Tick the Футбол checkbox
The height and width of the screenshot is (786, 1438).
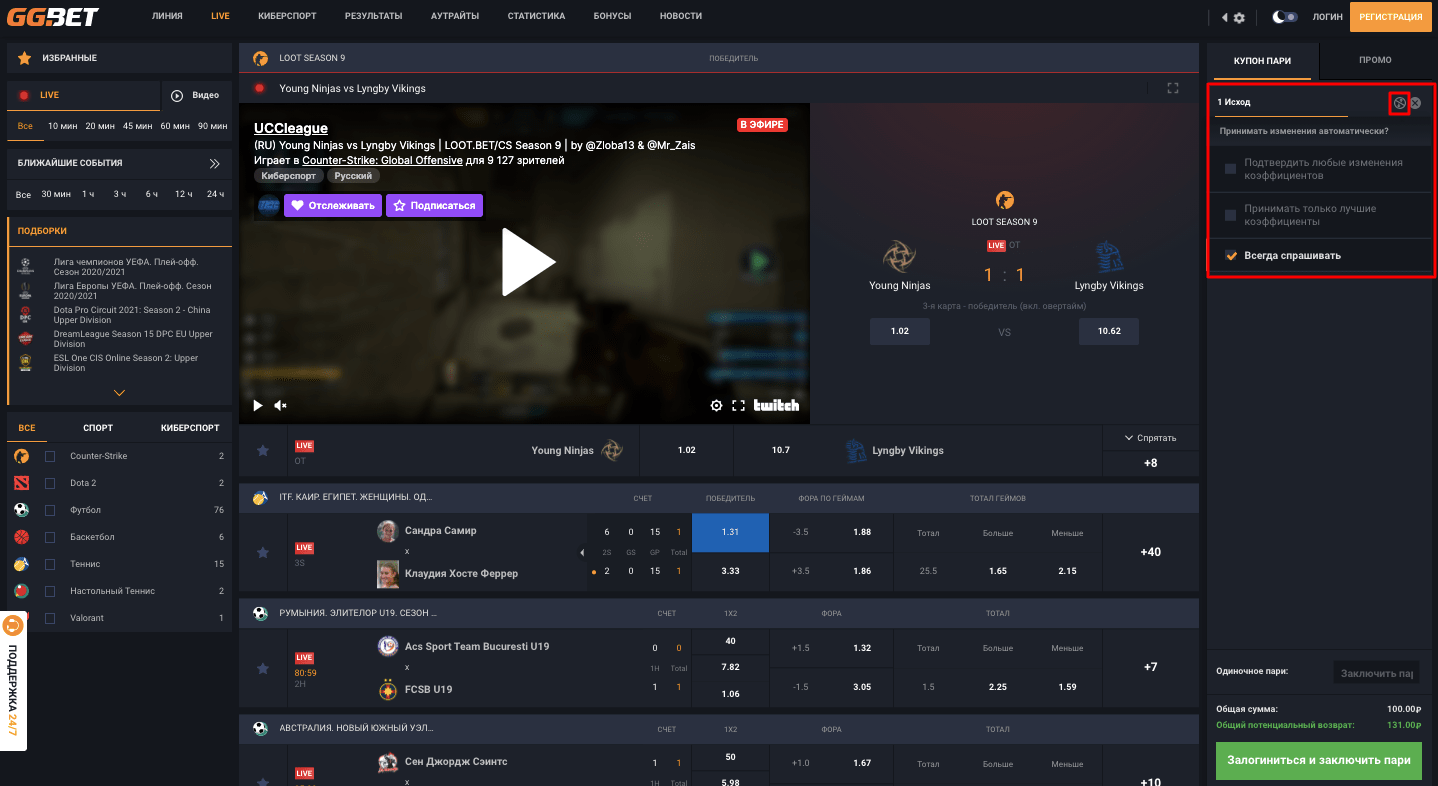click(x=50, y=510)
